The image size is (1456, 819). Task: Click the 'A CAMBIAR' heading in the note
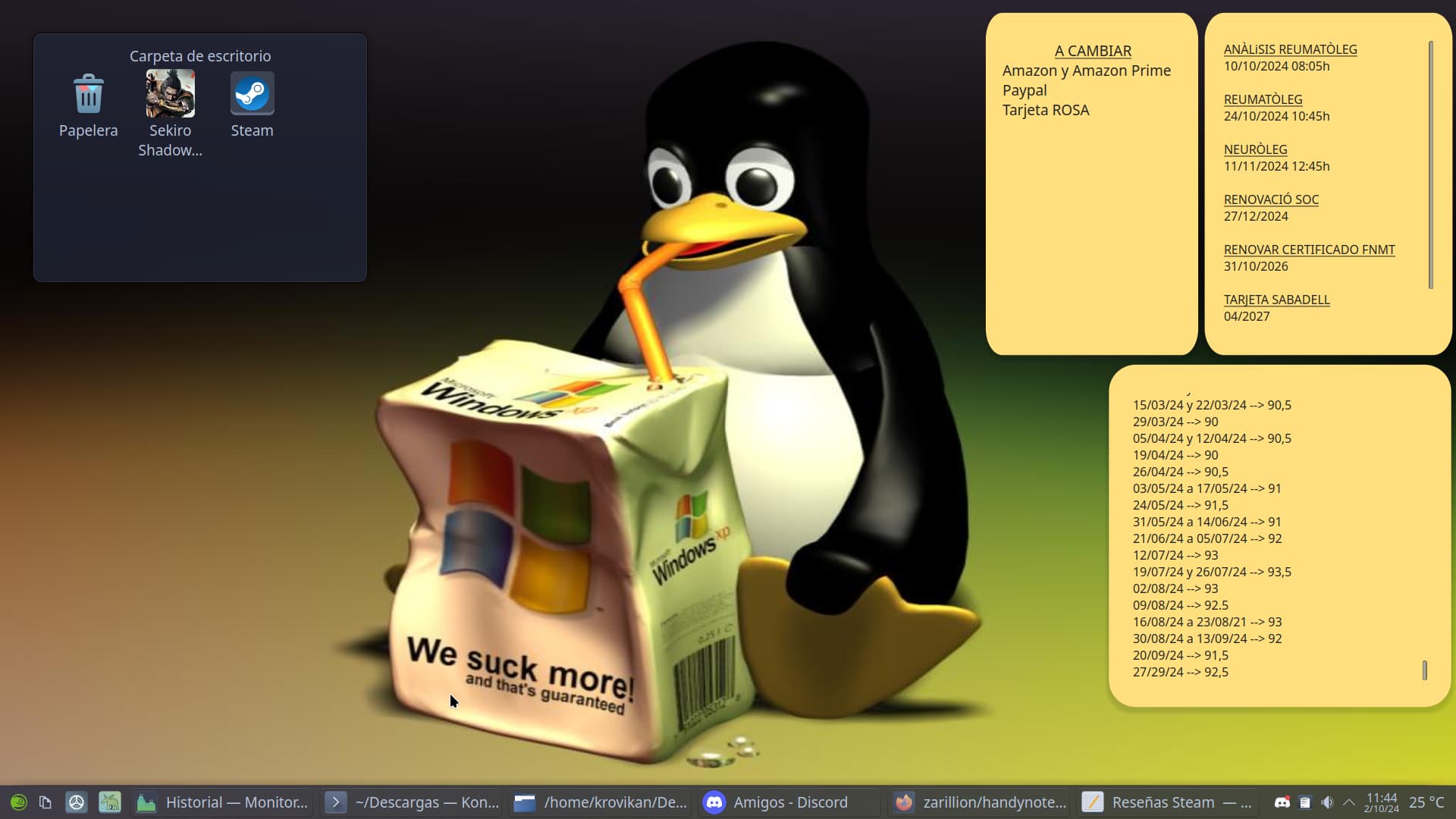pos(1093,51)
